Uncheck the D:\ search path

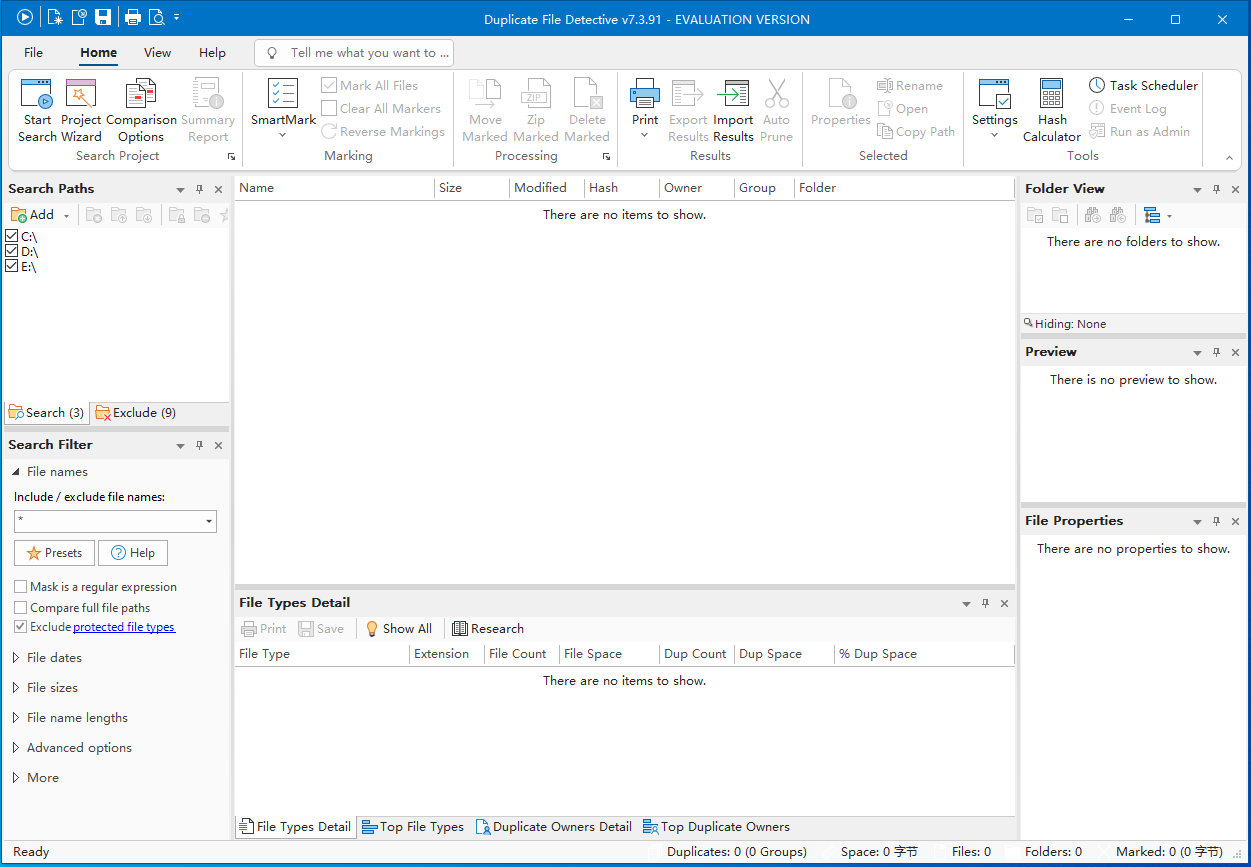(12, 251)
